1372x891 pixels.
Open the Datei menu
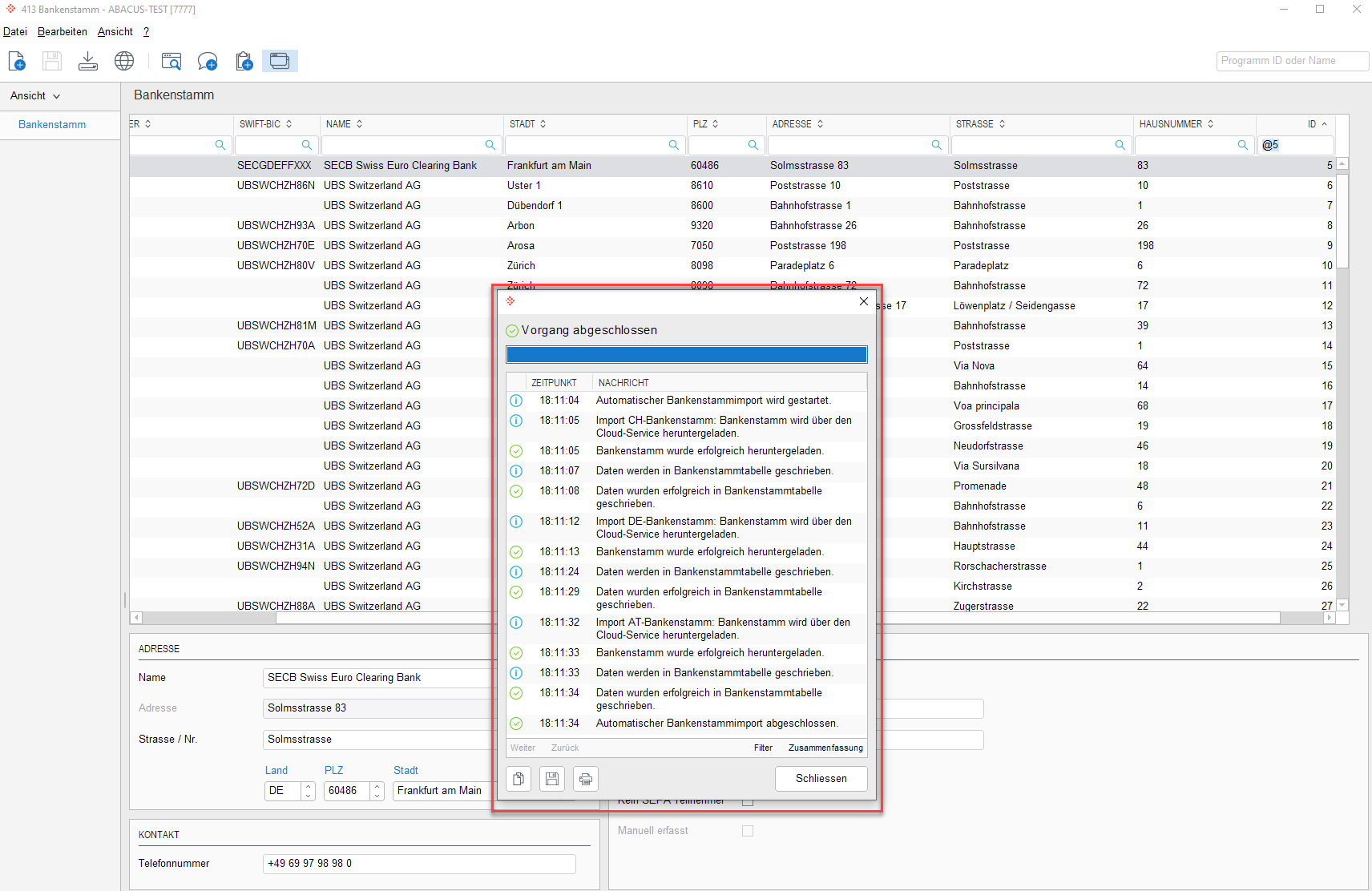tap(15, 32)
